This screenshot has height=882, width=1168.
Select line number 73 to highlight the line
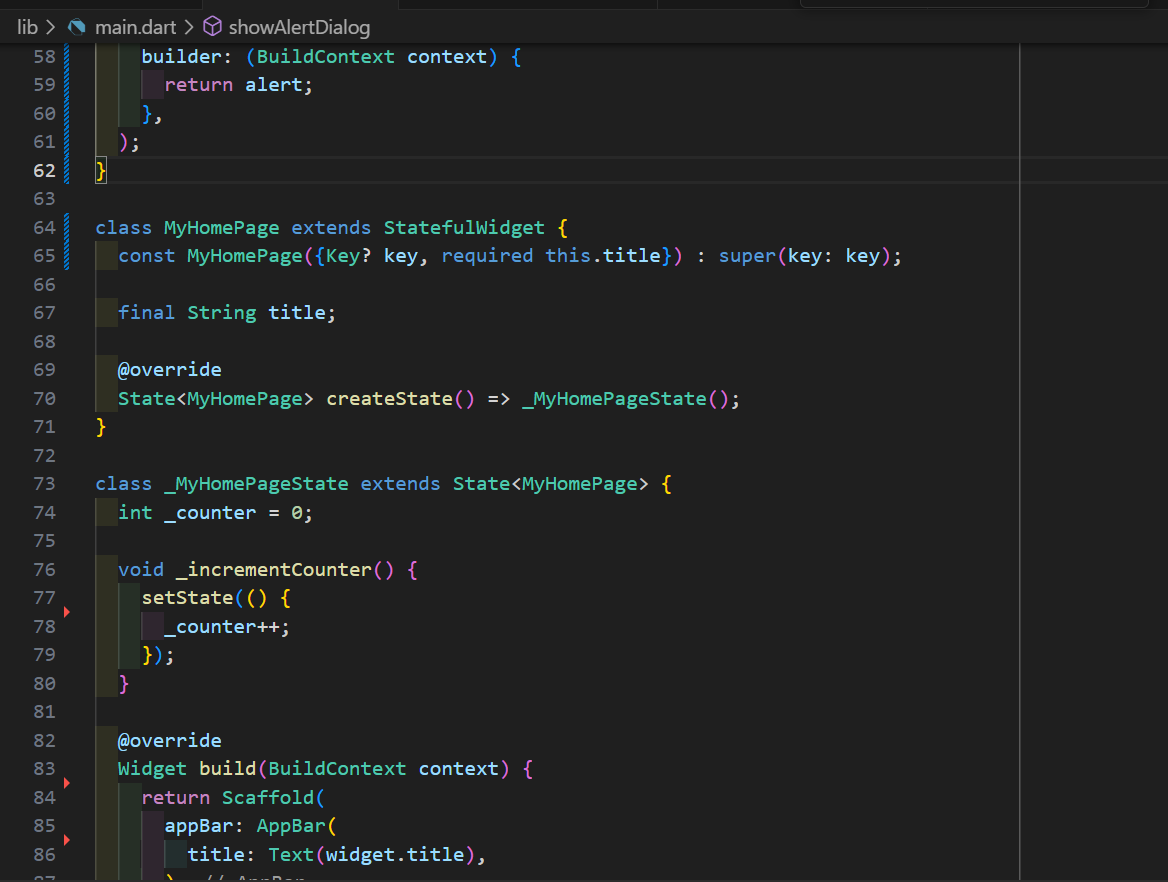tap(44, 483)
